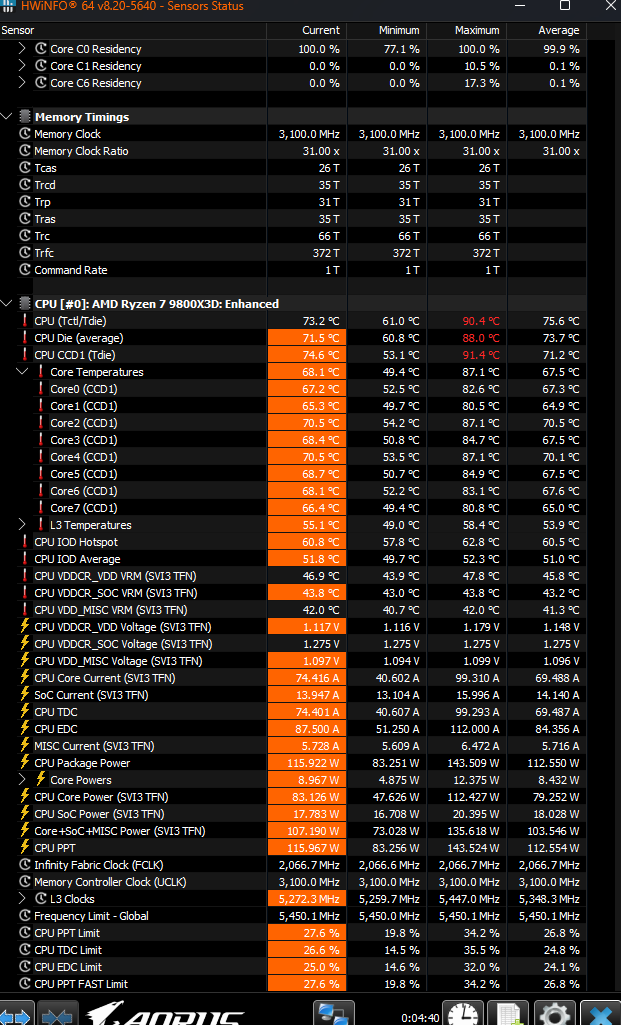621x1025 pixels.
Task: Reset min/max values with the clock icon
Action: click(463, 1012)
